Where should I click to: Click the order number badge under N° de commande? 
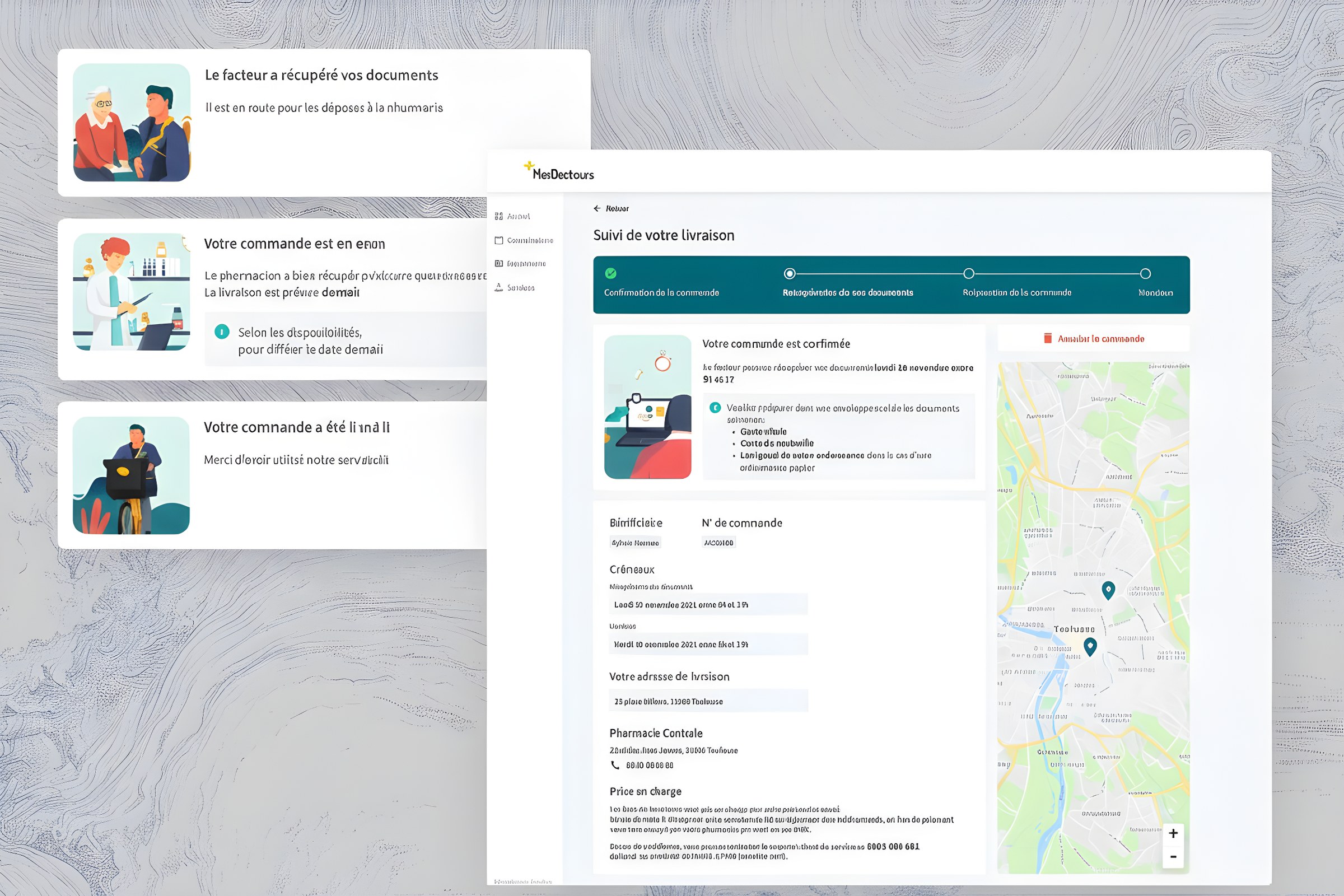(x=719, y=543)
